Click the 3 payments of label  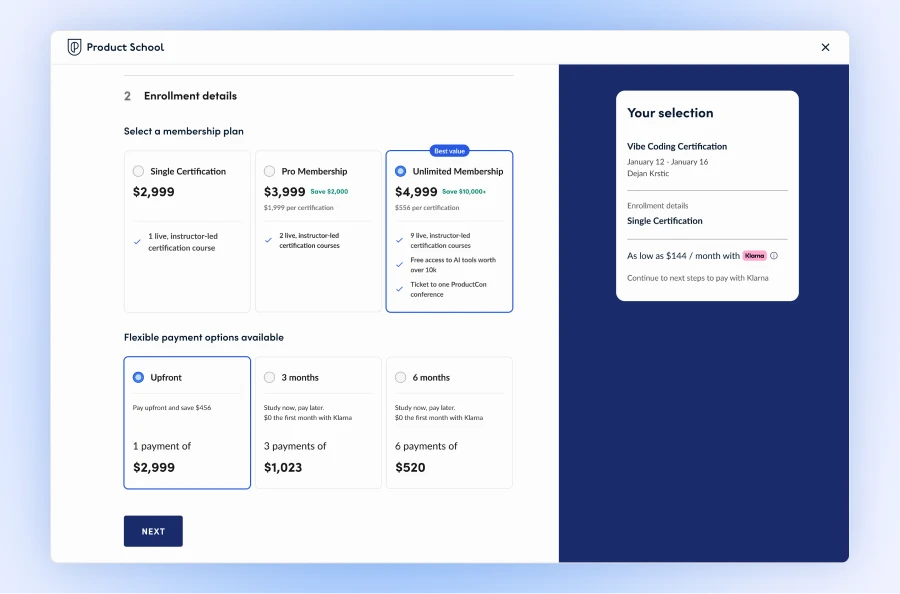pos(295,446)
